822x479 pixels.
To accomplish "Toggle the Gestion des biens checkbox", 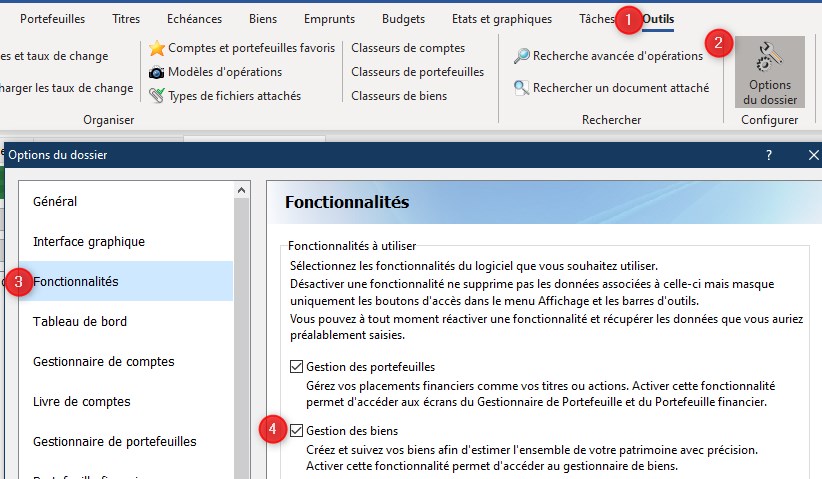I will pyautogui.click(x=296, y=431).
